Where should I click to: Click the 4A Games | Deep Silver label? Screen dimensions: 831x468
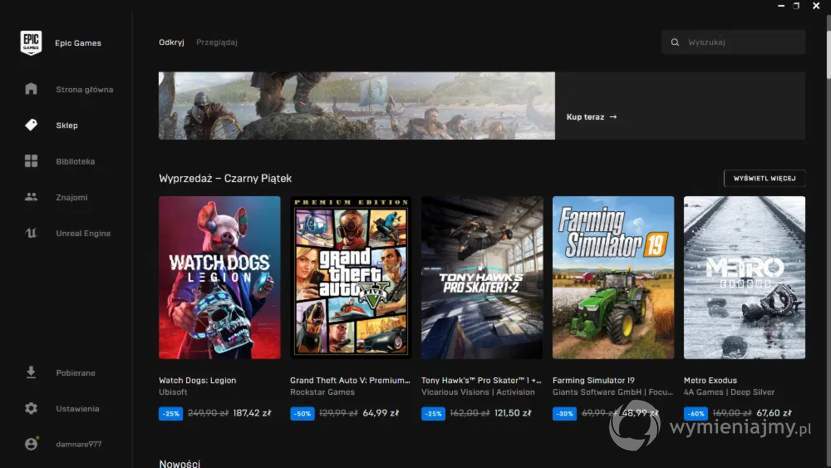tap(729, 392)
